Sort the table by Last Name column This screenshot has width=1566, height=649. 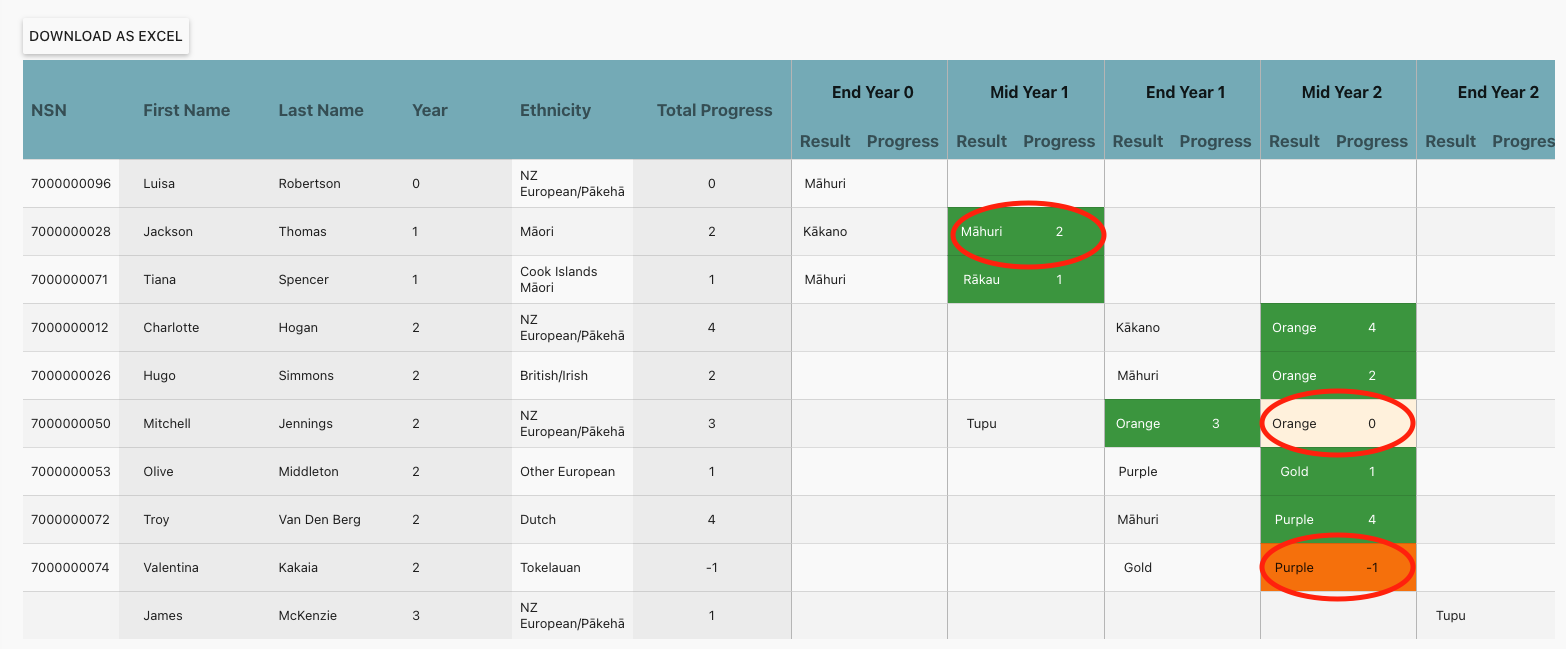click(x=320, y=110)
